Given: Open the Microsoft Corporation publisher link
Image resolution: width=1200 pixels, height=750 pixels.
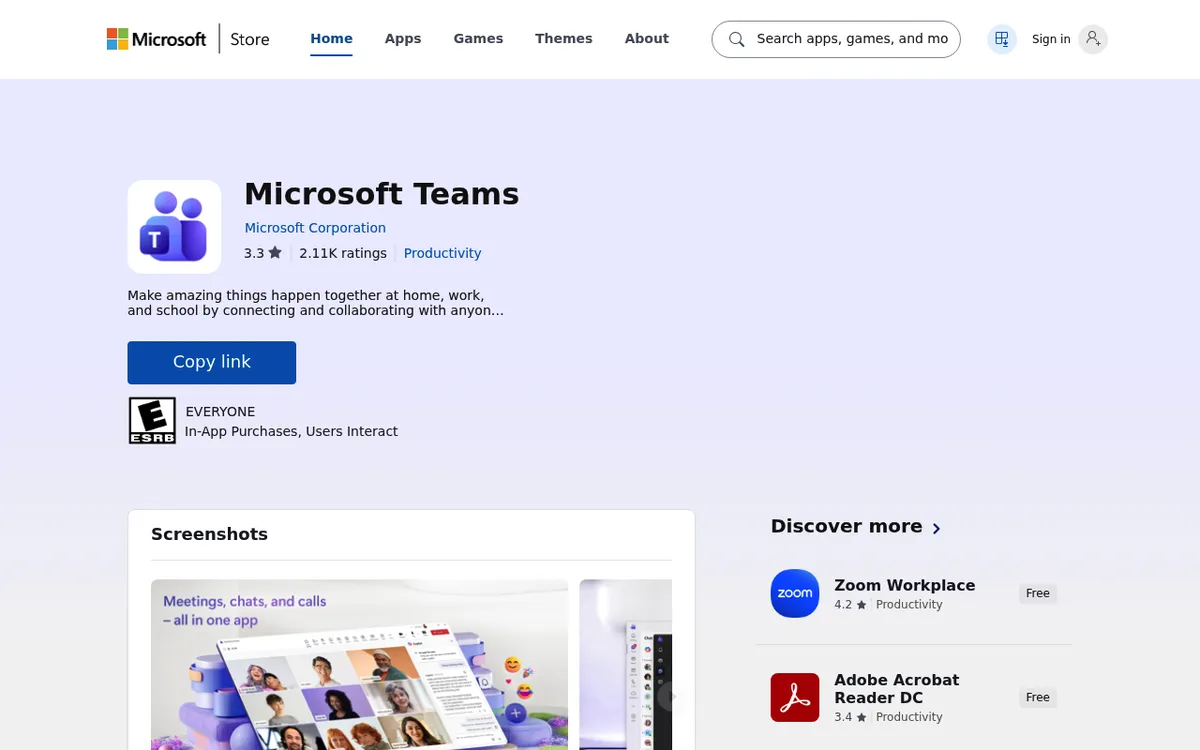Looking at the screenshot, I should tap(315, 228).
